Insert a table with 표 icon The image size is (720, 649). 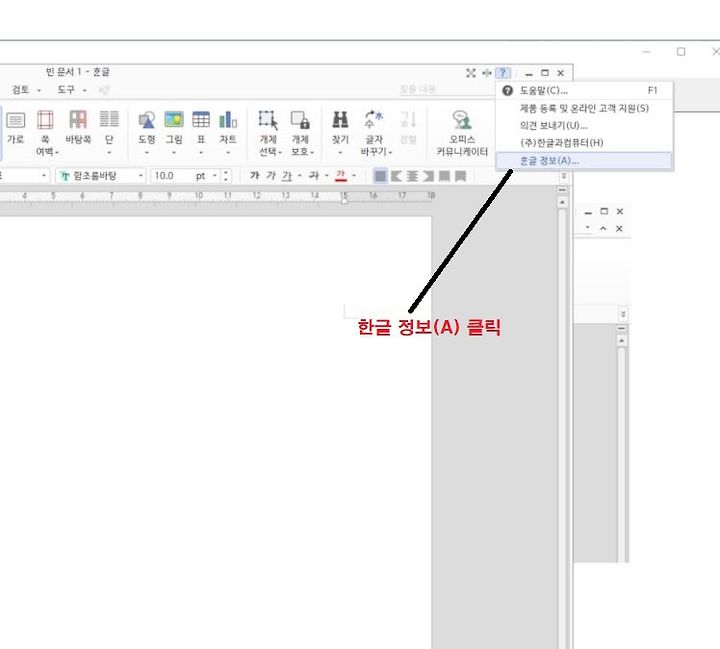coord(201,119)
